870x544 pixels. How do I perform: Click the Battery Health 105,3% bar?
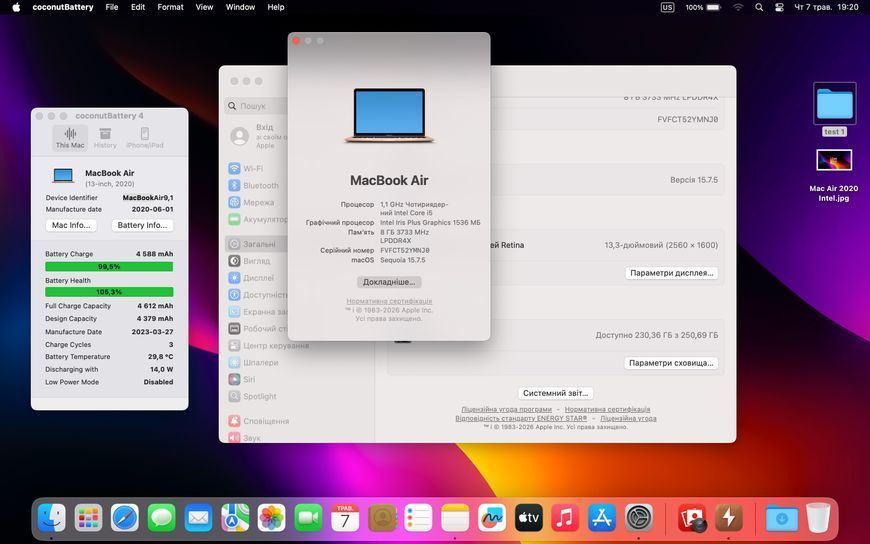pyautogui.click(x=109, y=292)
